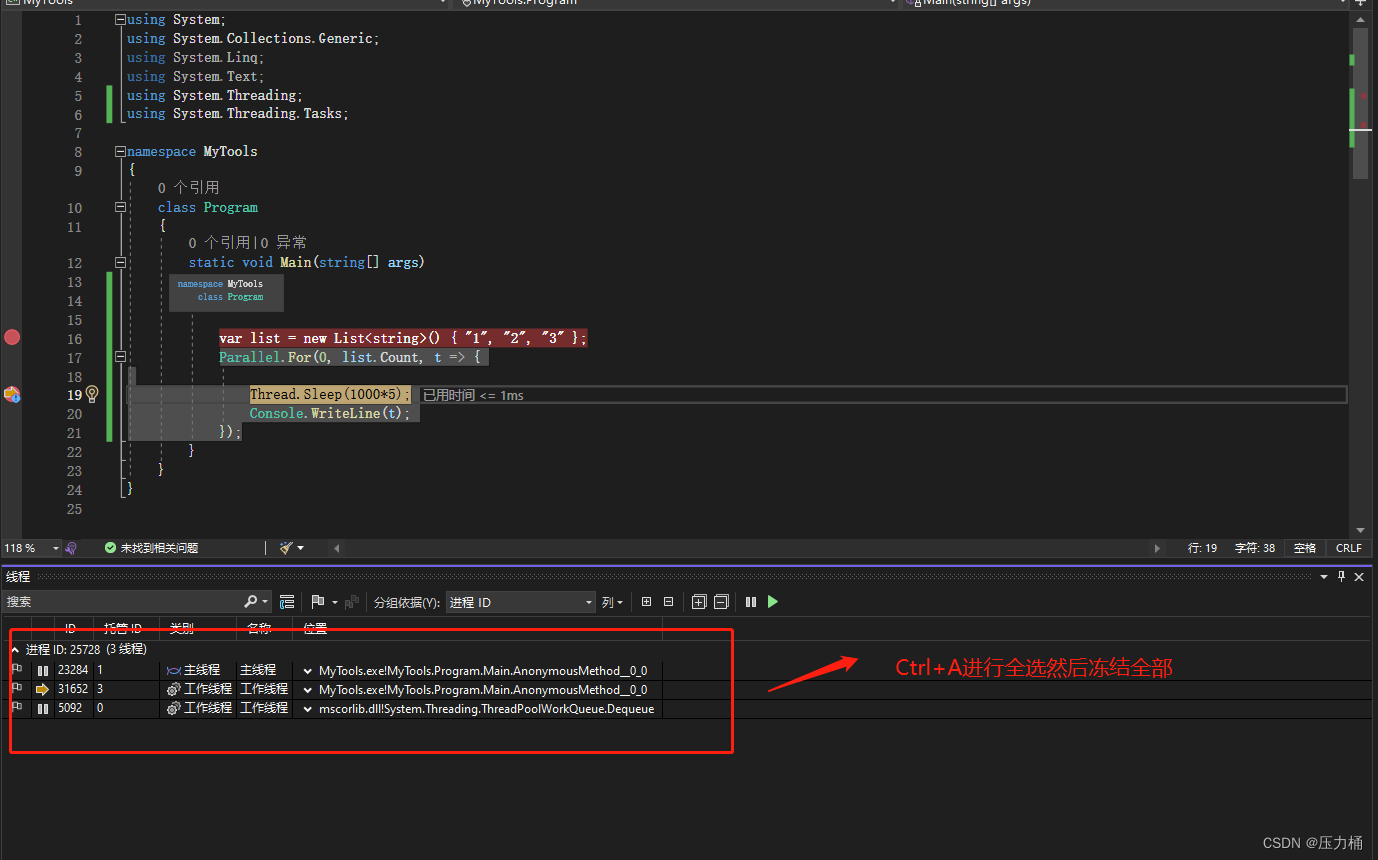This screenshot has width=1378, height=860.
Task: Toggle auto-hide pin on threads panel
Action: (x=1341, y=577)
